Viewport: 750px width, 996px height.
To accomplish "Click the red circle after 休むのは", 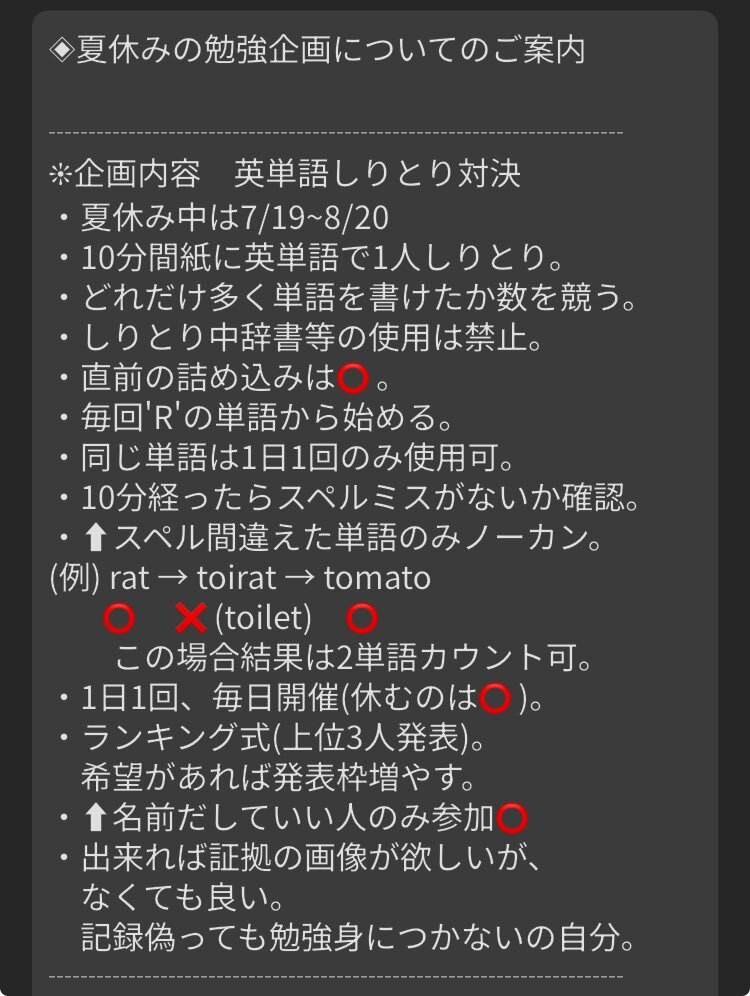I will pyautogui.click(x=495, y=698).
